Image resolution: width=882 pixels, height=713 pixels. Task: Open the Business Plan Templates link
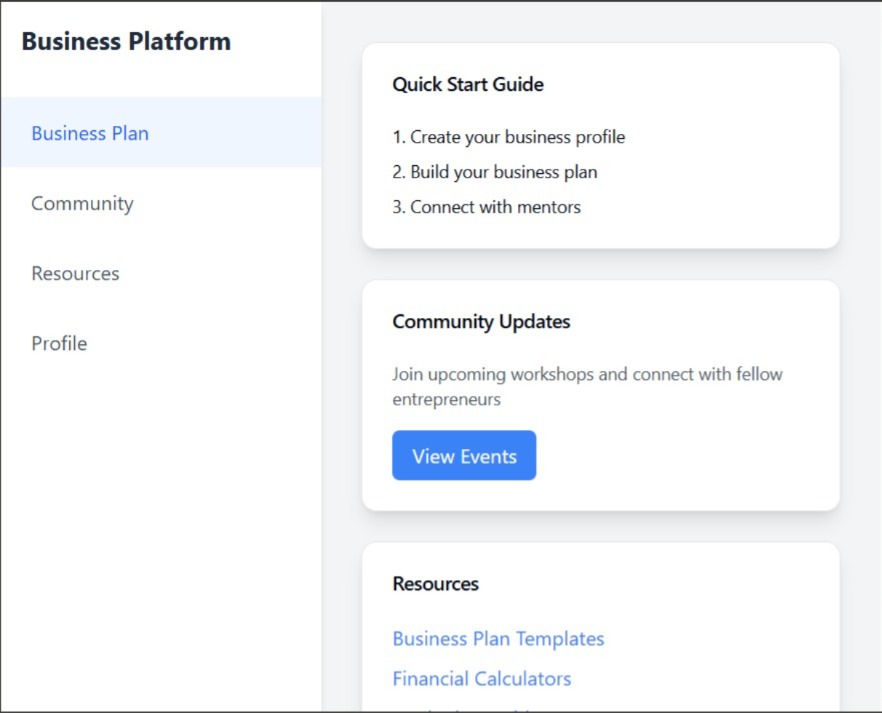498,638
